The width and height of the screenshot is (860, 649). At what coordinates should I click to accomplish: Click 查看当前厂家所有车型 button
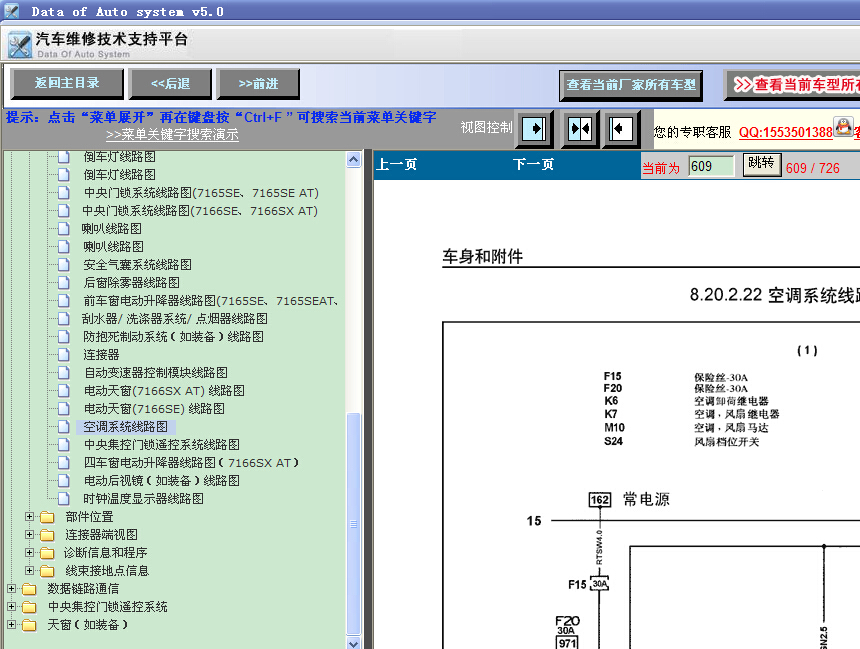(631, 85)
